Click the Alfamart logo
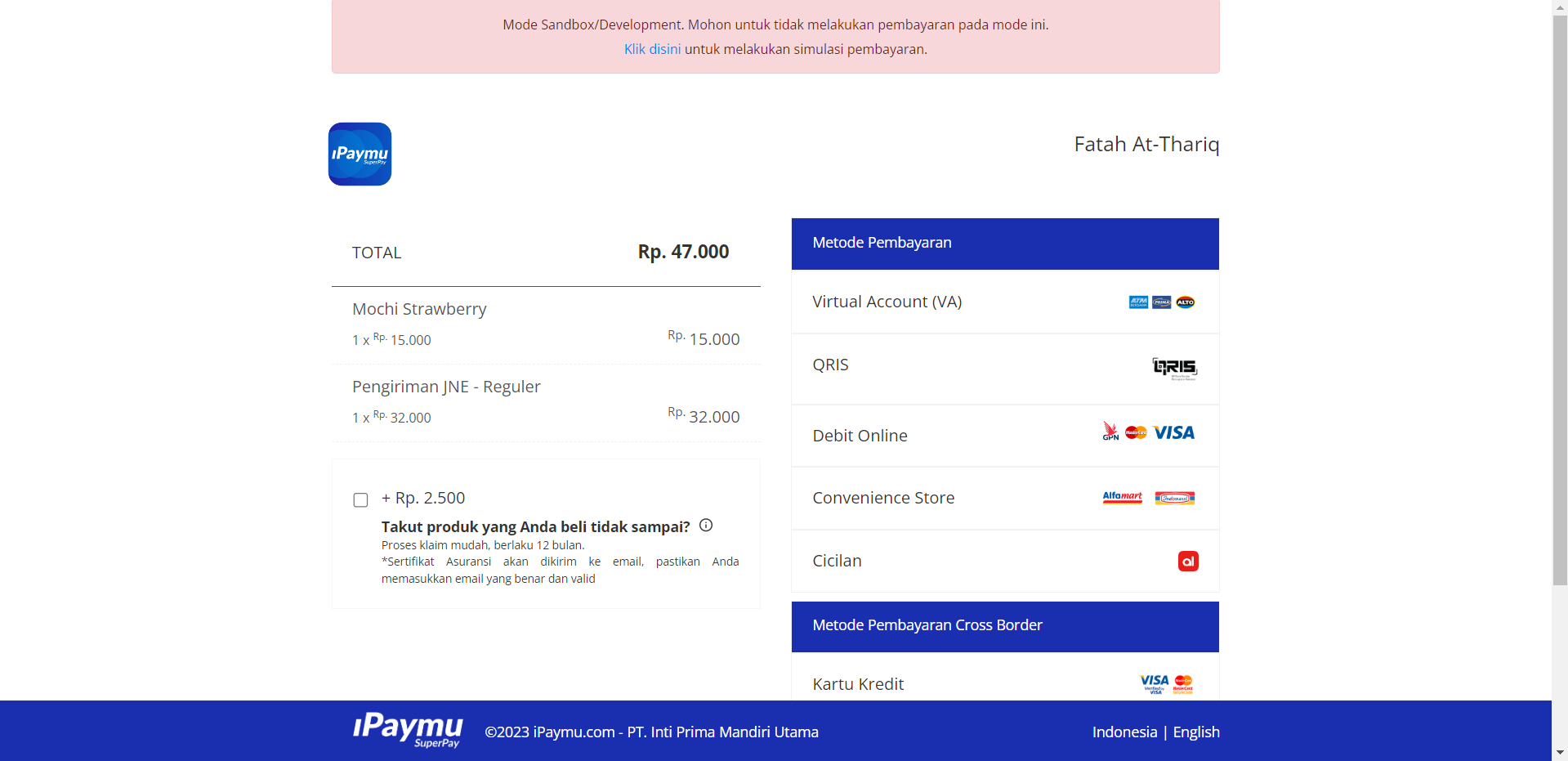 (x=1122, y=498)
